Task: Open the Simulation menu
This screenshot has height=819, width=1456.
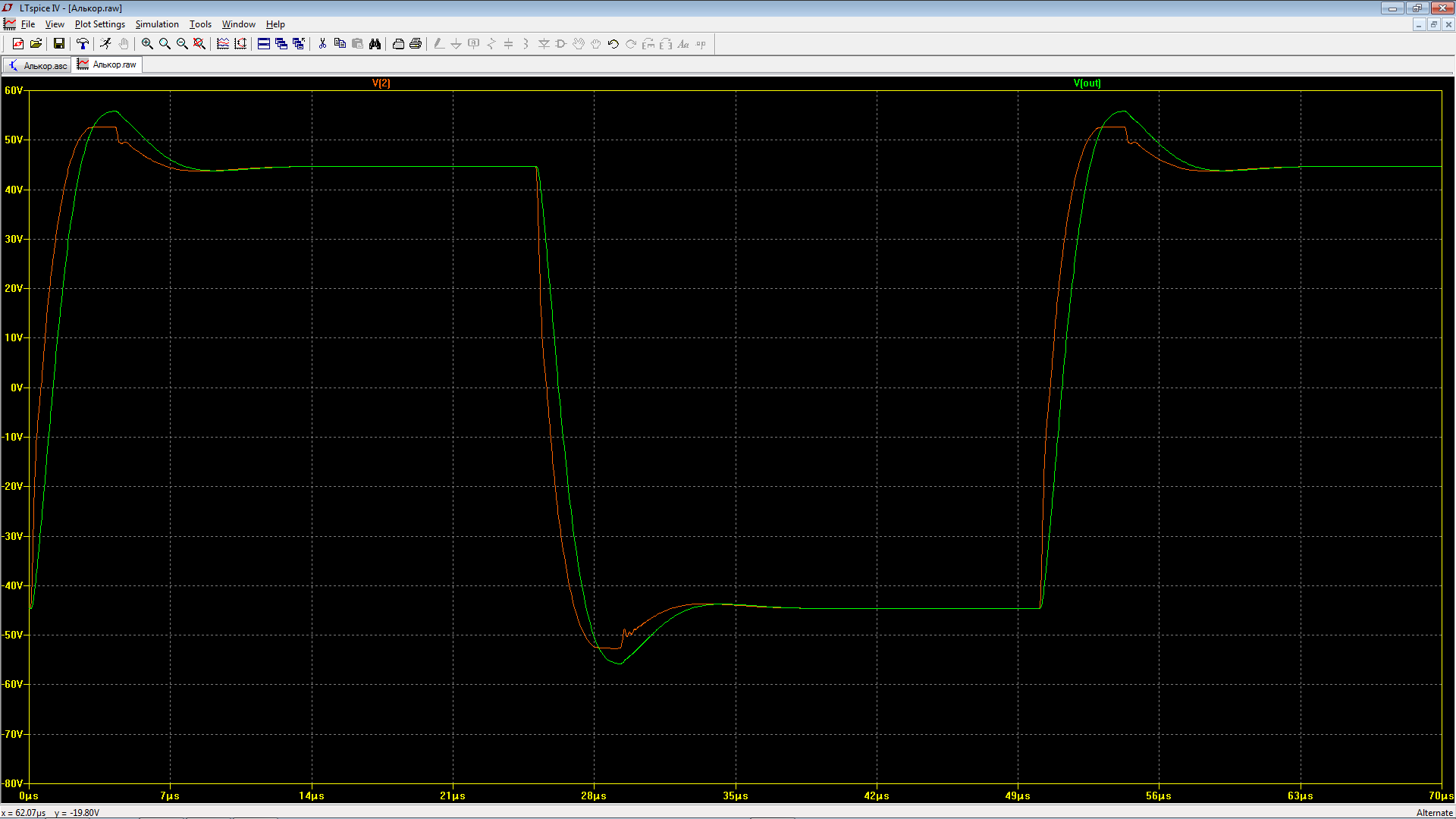Action: (157, 24)
